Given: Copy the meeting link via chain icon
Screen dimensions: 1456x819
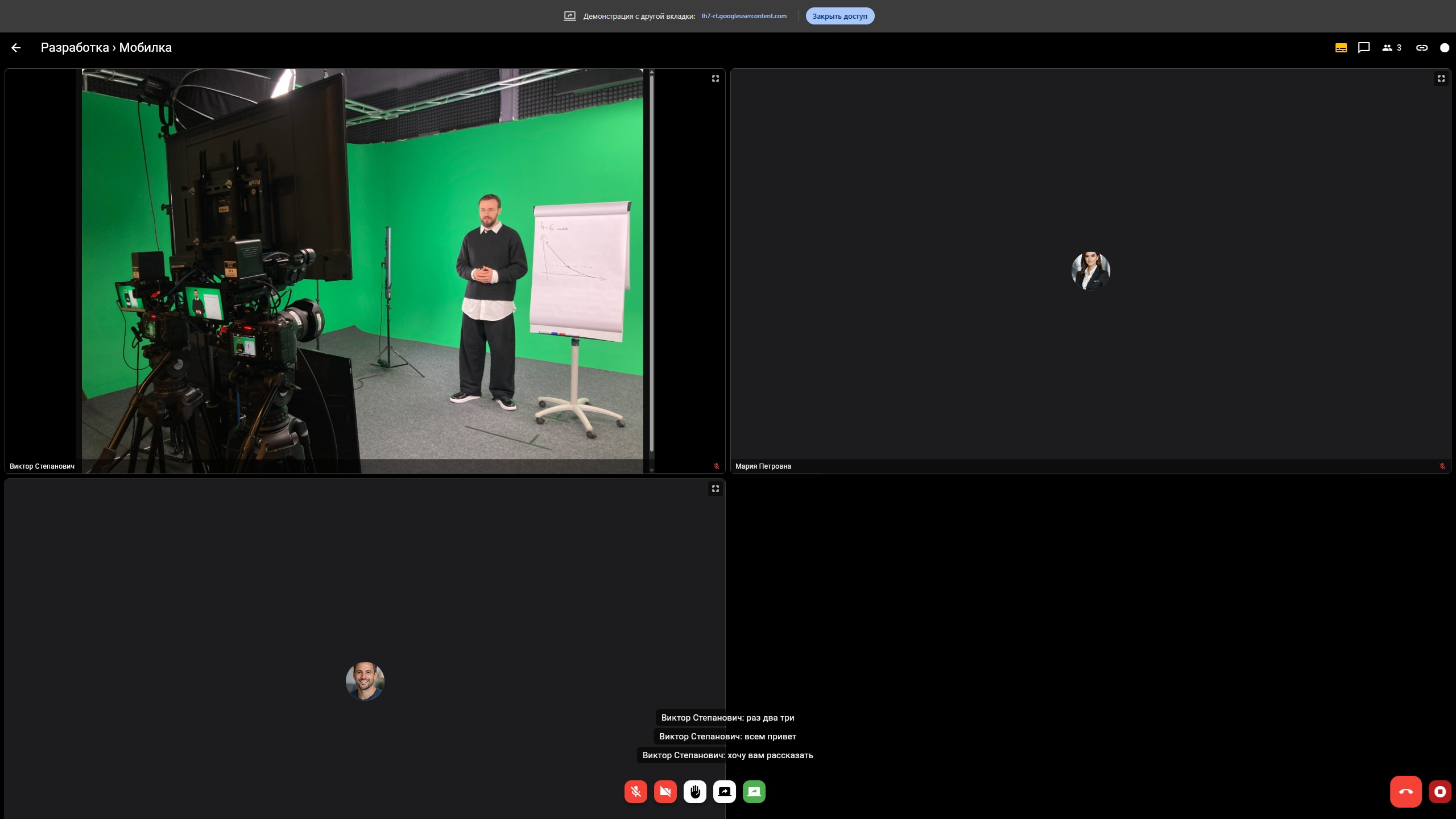Looking at the screenshot, I should click(x=1422, y=48).
